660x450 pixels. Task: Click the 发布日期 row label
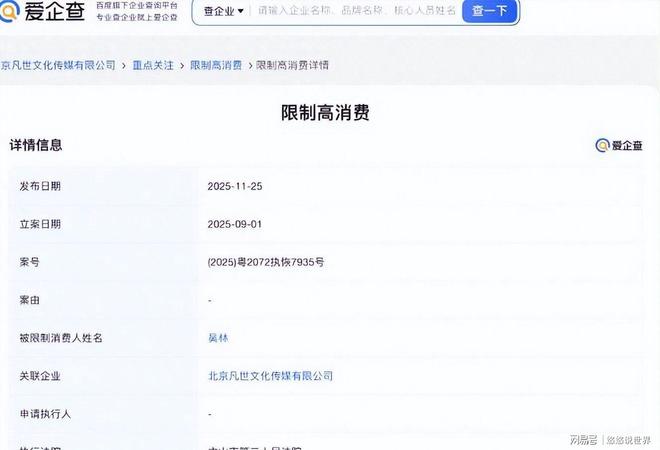[x=40, y=186]
